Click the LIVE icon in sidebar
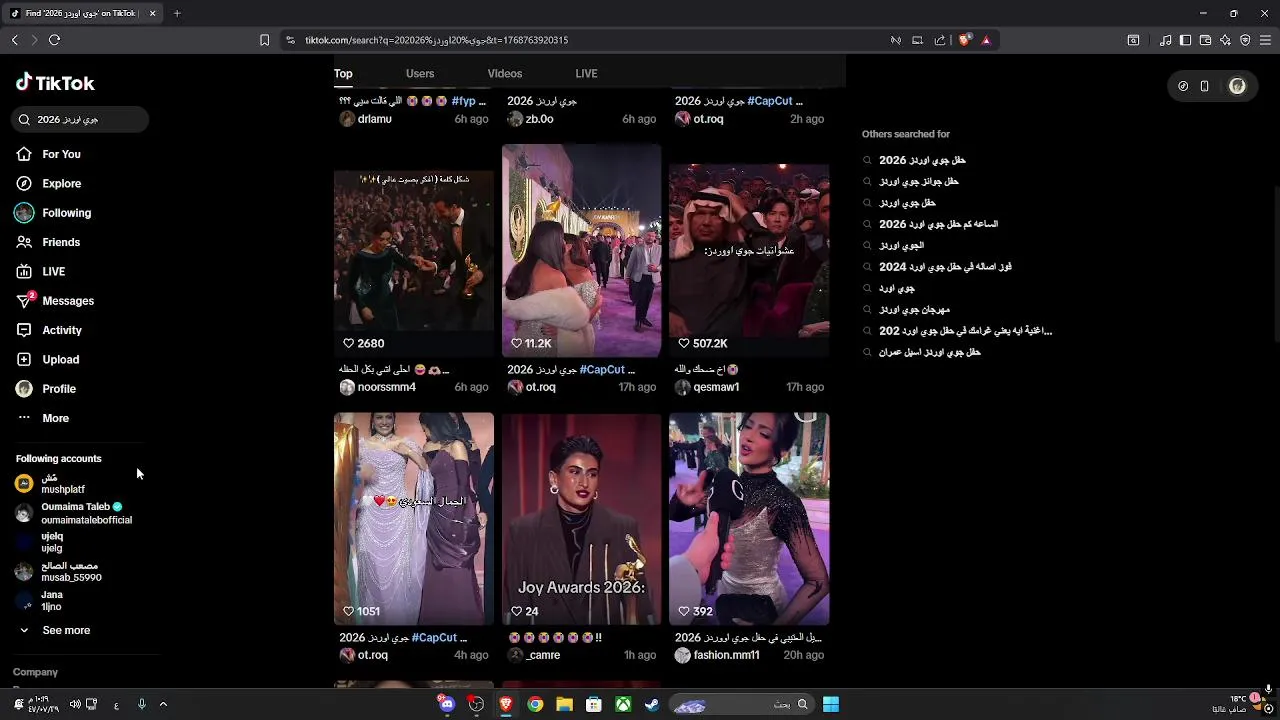This screenshot has height=720, width=1280. [24, 271]
